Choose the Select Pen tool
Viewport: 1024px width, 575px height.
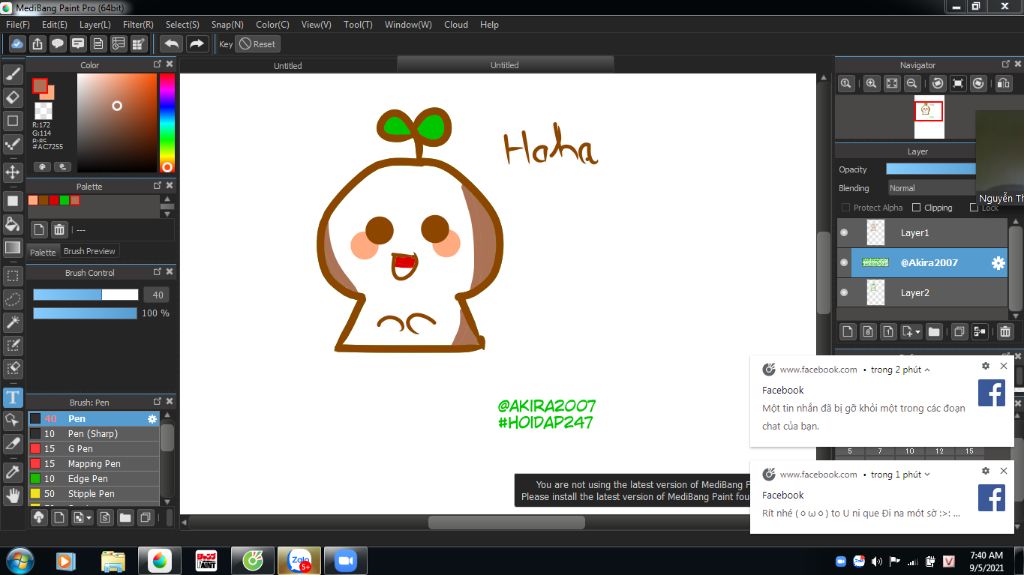12,345
